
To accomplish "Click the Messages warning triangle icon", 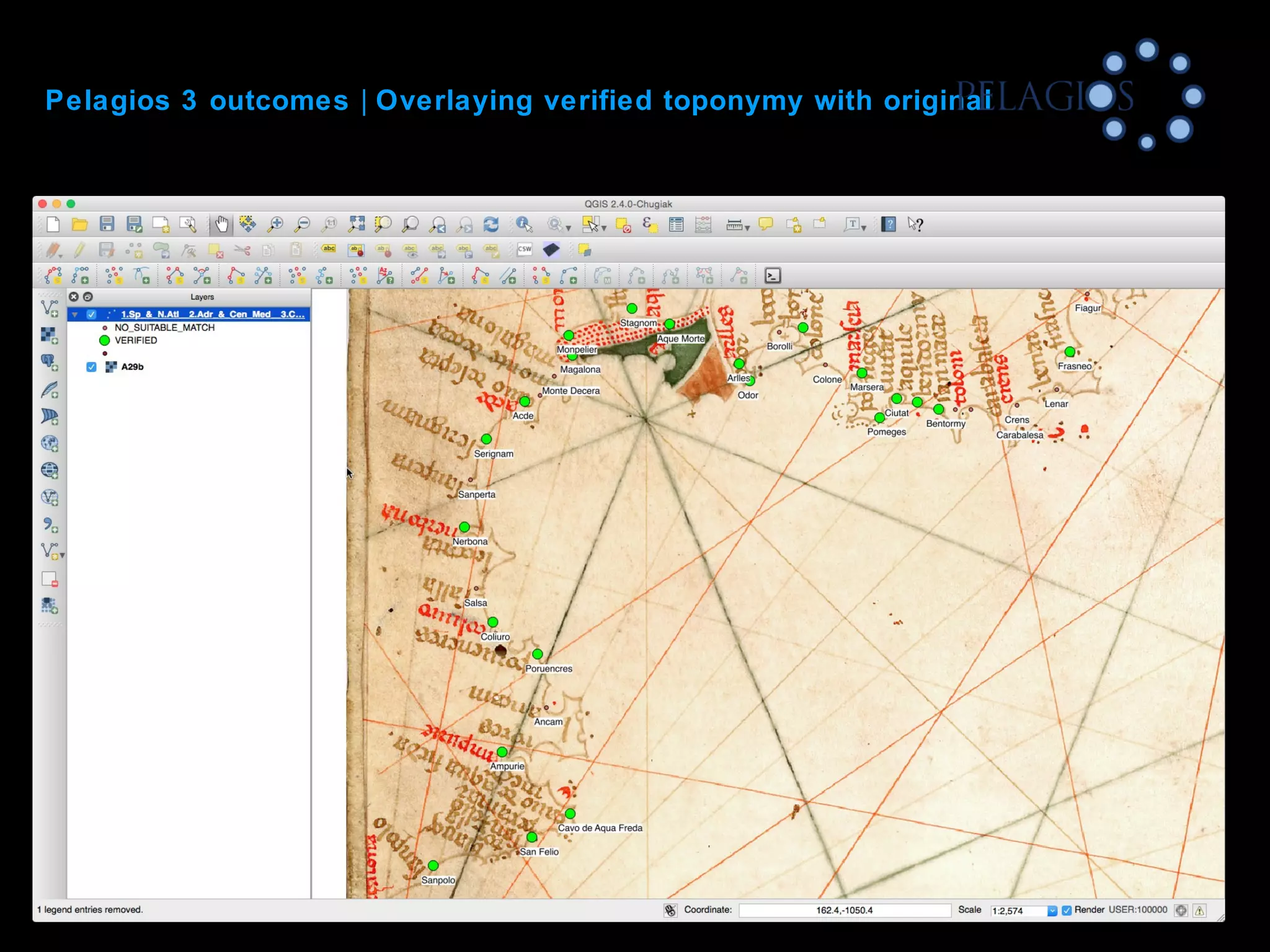I will pyautogui.click(x=1200, y=910).
